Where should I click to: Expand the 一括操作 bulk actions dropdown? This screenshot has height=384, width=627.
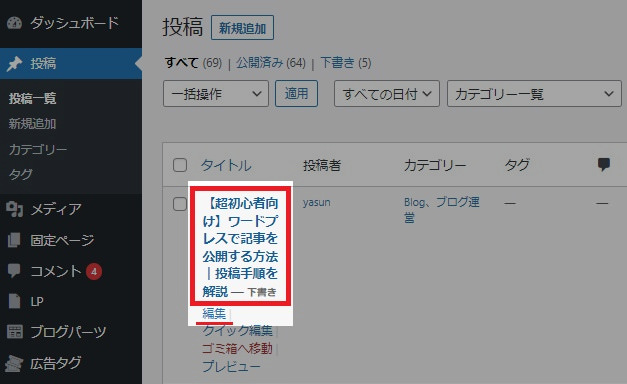click(x=216, y=94)
